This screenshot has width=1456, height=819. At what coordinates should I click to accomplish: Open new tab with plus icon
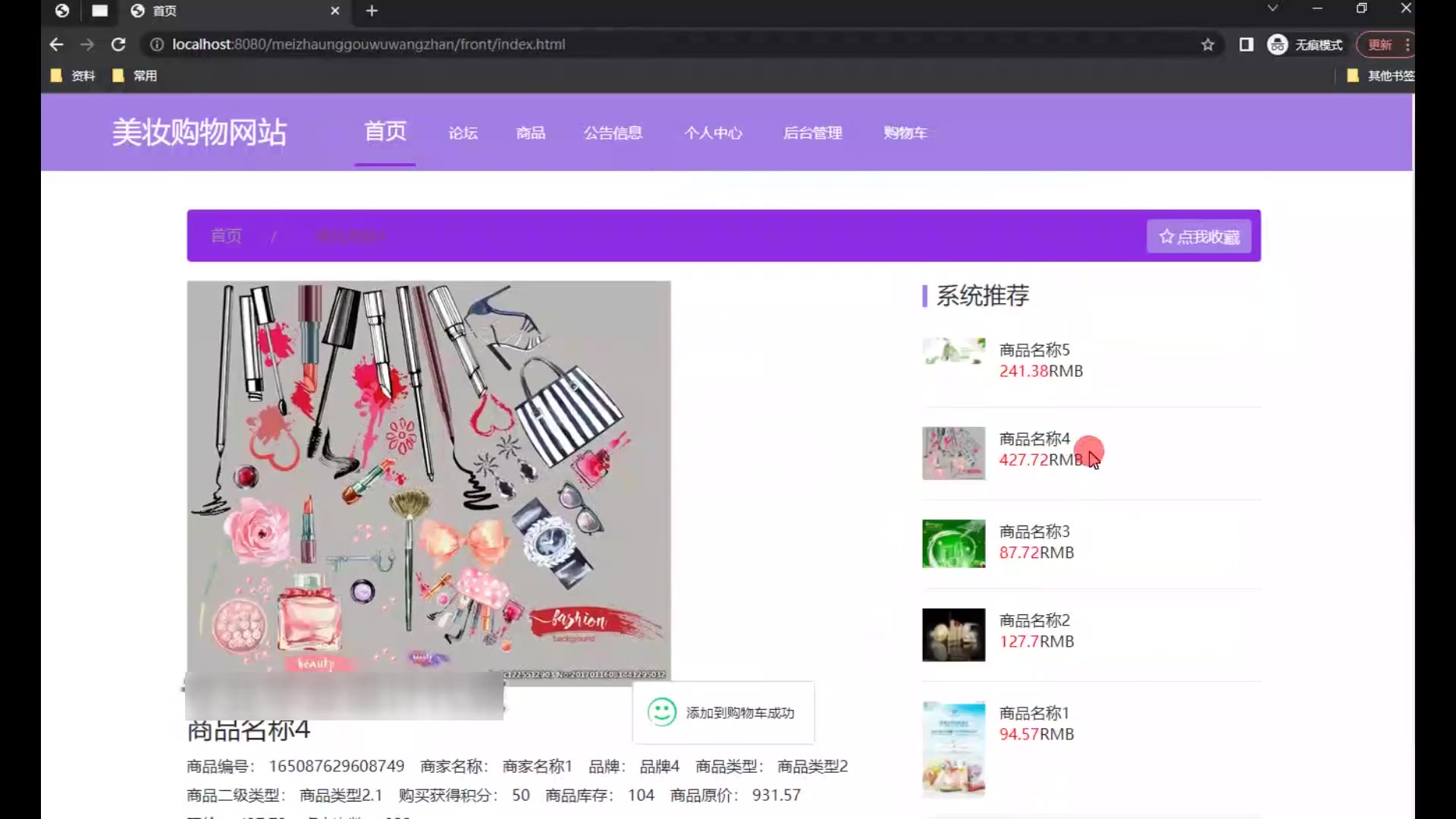(372, 11)
